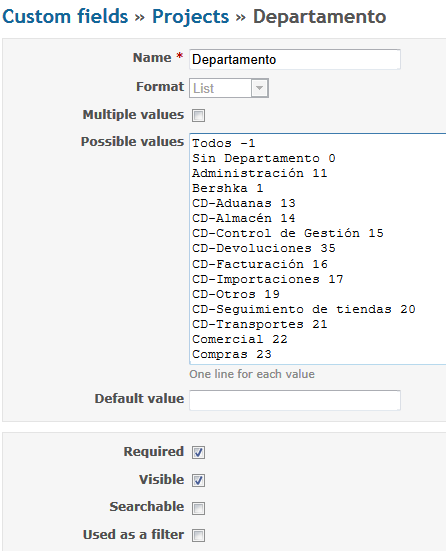Open the Format dropdown arrow

[260, 88]
